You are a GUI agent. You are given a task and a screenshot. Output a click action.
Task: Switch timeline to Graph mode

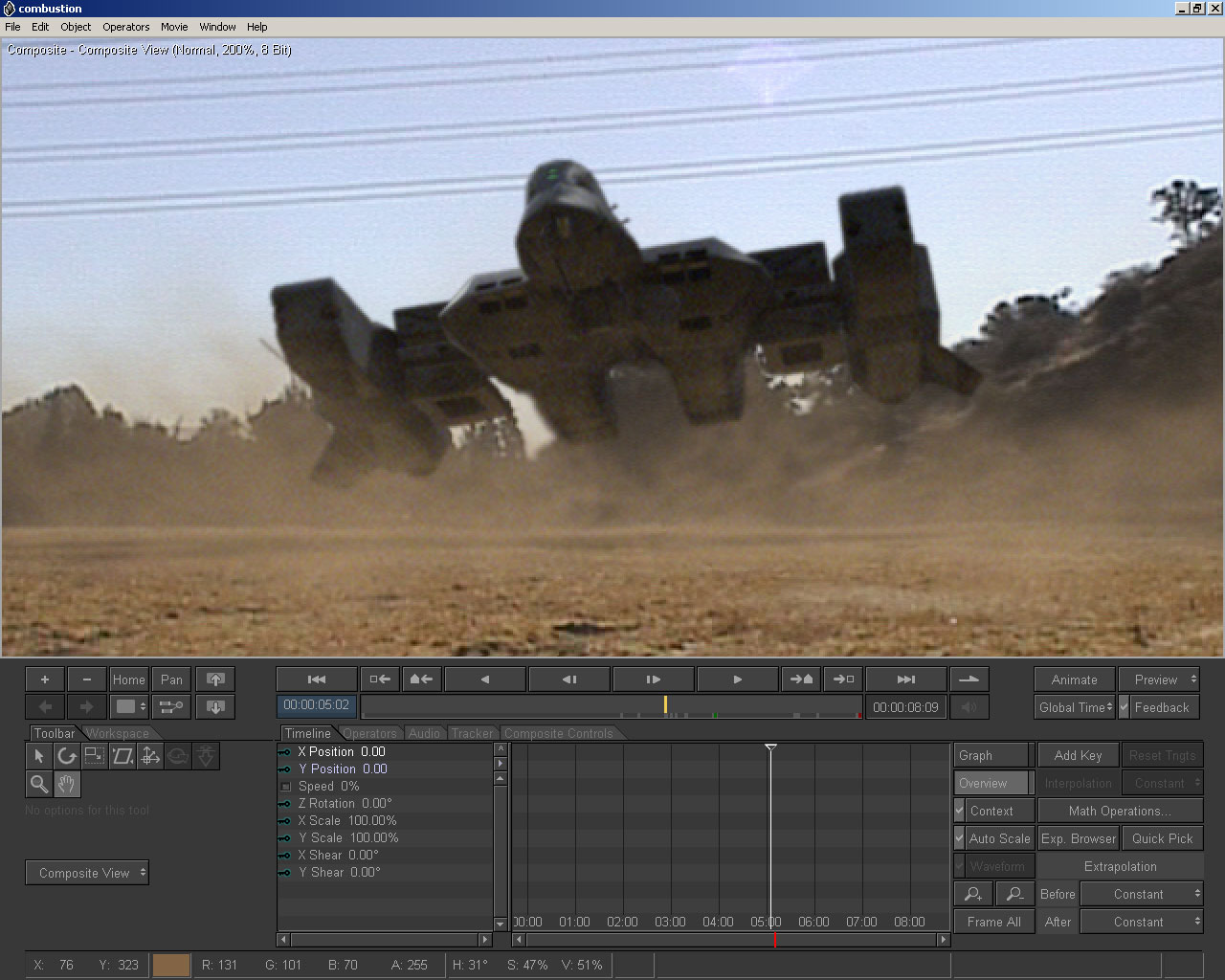(x=991, y=755)
